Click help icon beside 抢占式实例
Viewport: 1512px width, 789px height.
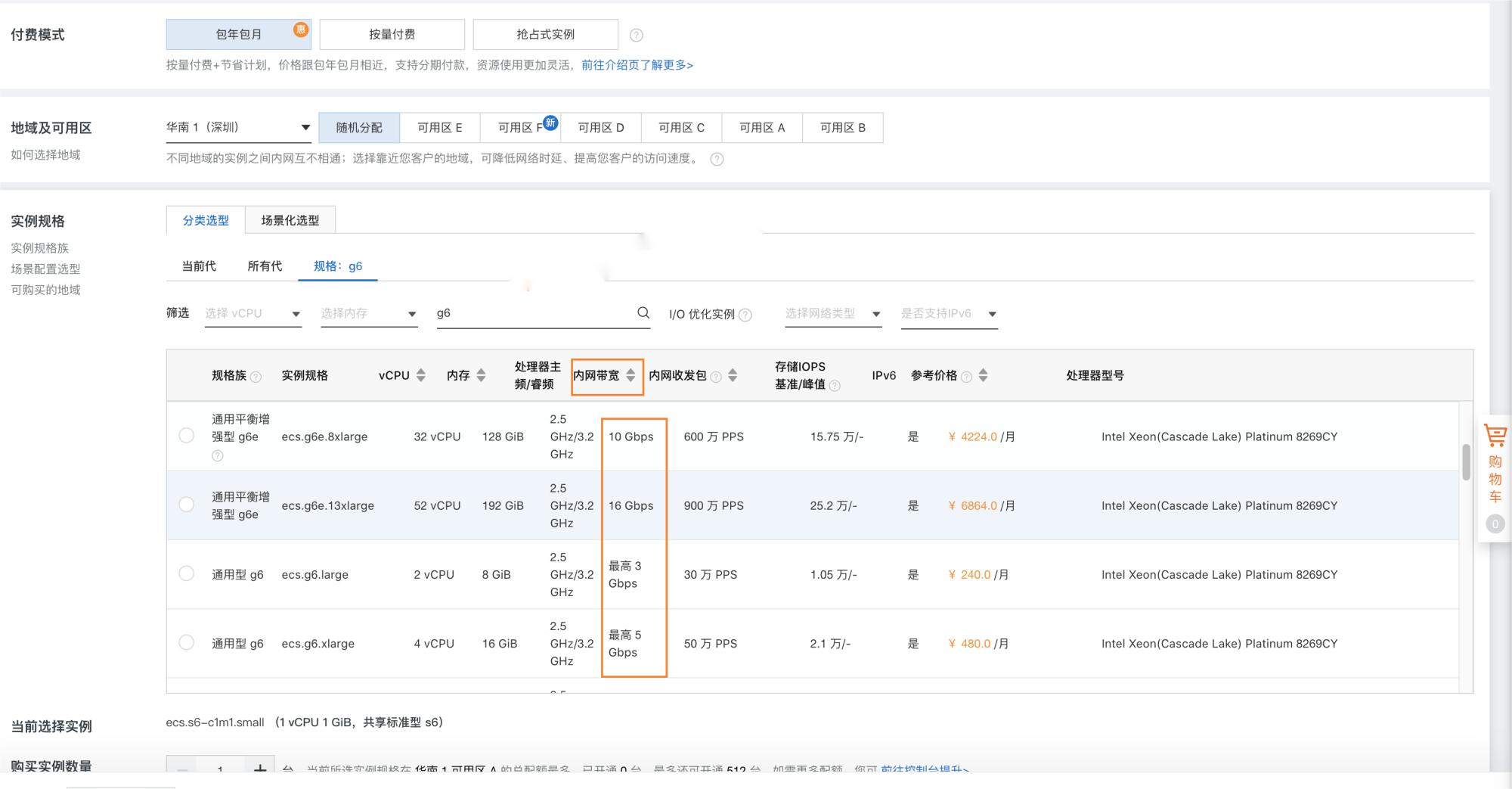tap(637, 35)
